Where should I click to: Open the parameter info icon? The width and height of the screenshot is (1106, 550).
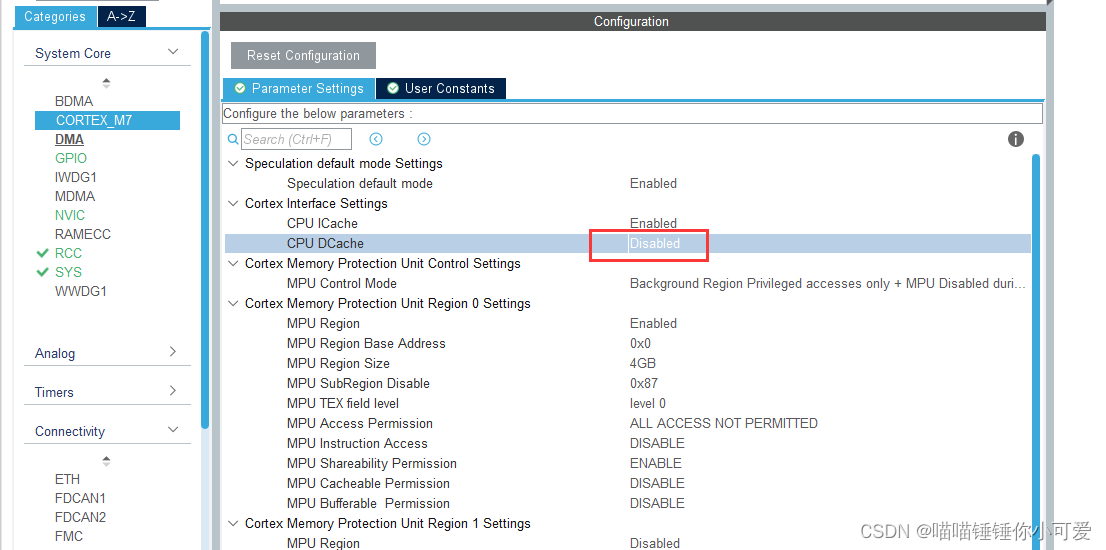(x=1015, y=139)
